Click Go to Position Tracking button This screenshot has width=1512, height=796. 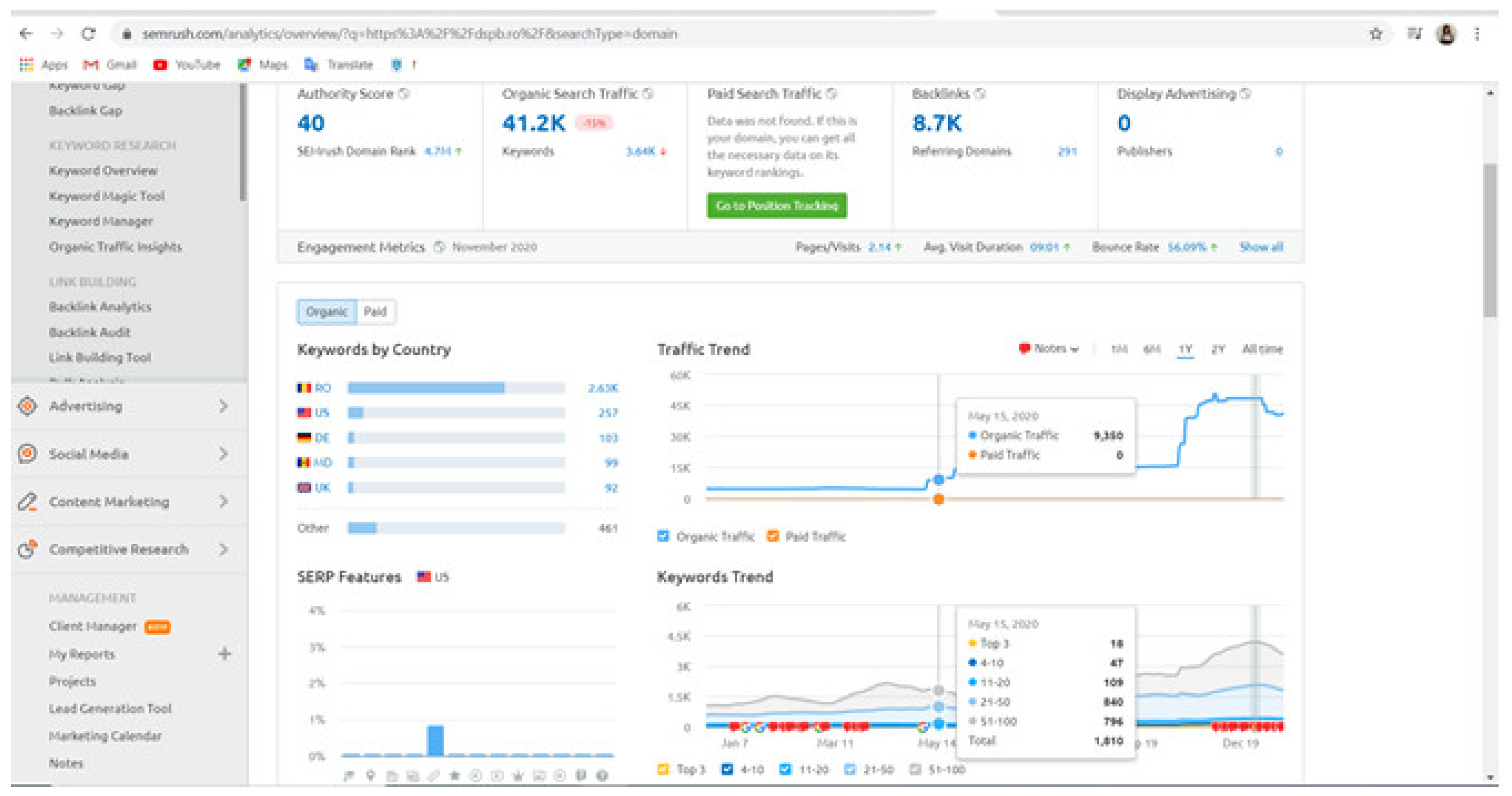[x=777, y=206]
